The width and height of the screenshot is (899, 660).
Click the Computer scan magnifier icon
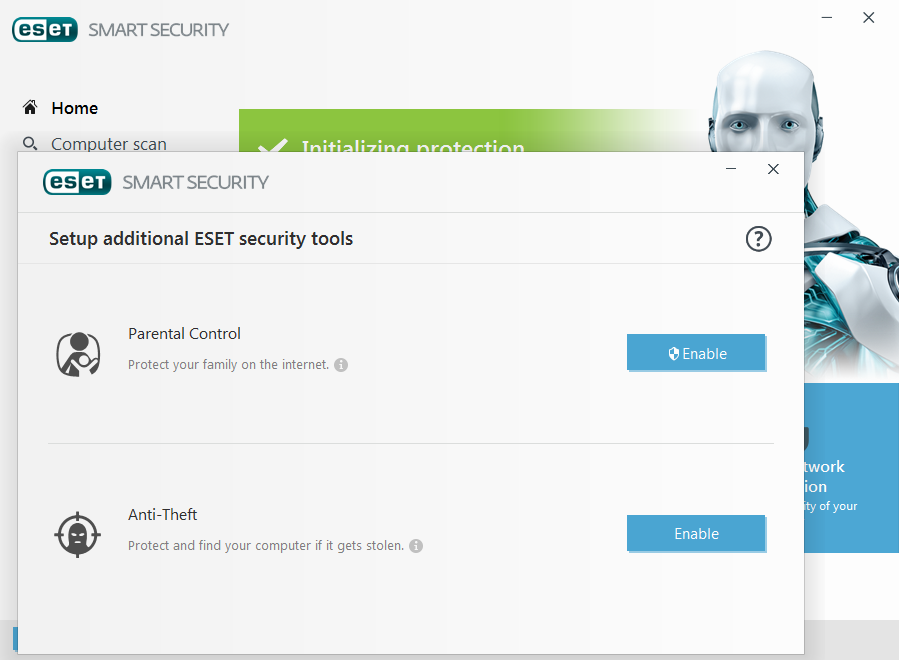pyautogui.click(x=30, y=144)
